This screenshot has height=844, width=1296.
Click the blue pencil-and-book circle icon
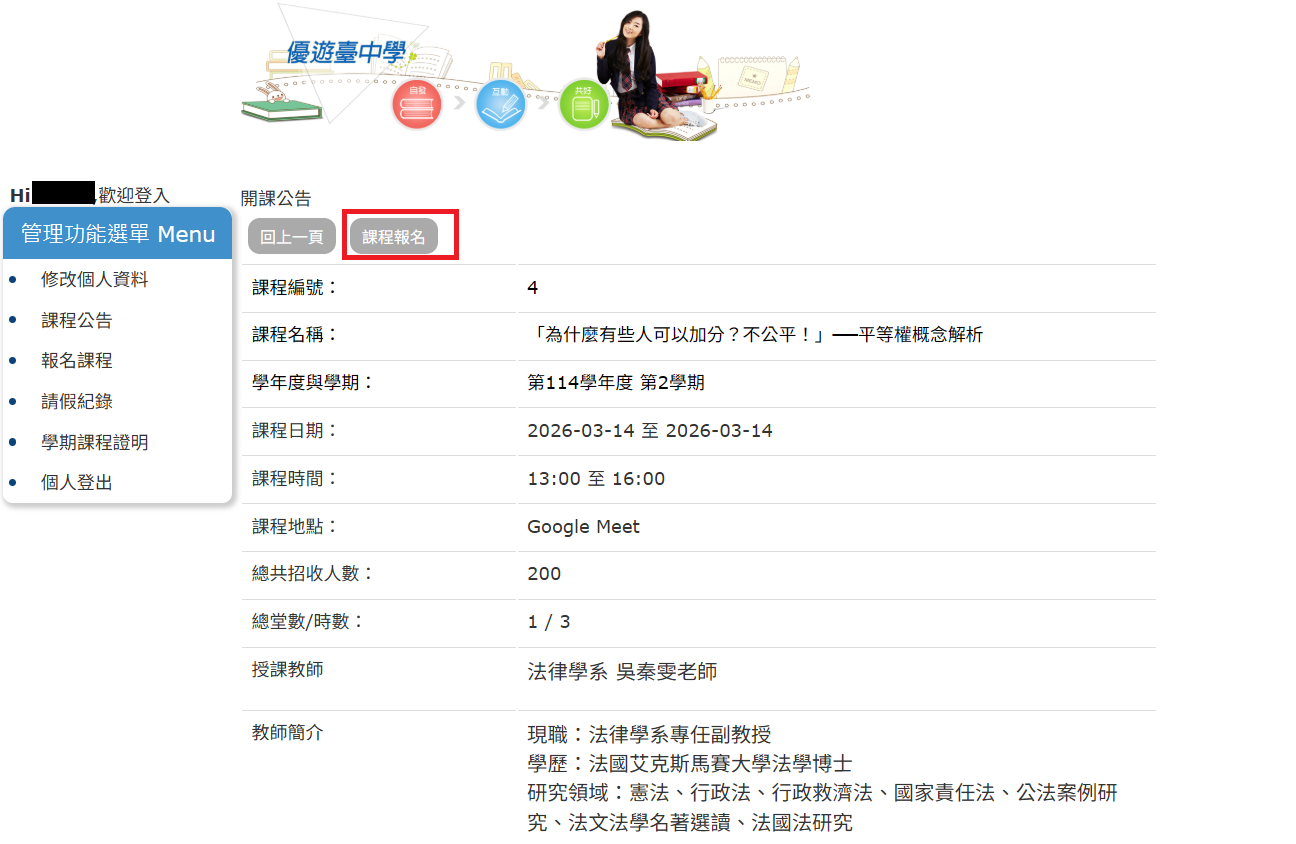[501, 104]
